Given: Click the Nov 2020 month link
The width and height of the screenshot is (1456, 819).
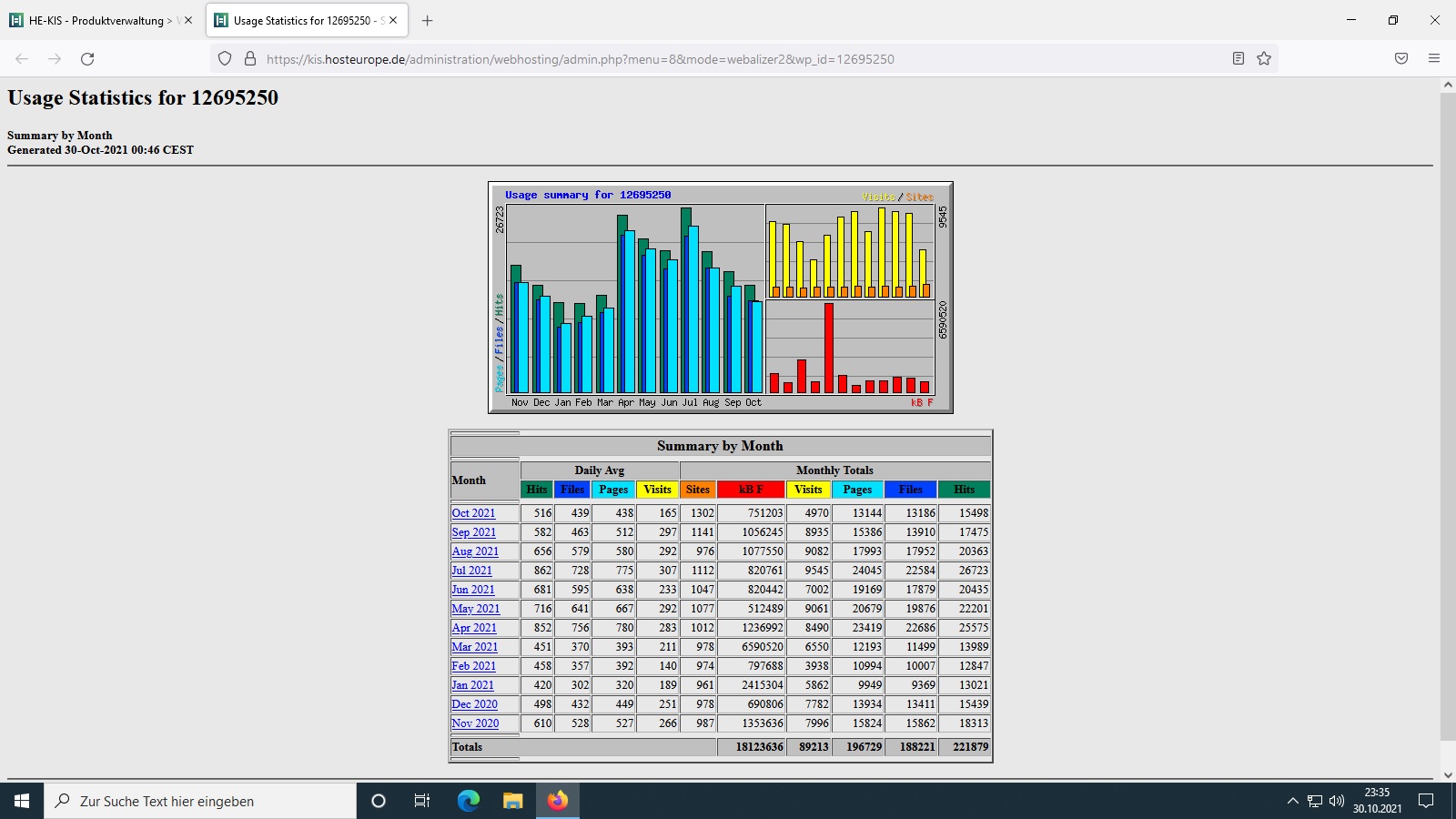Looking at the screenshot, I should point(475,723).
